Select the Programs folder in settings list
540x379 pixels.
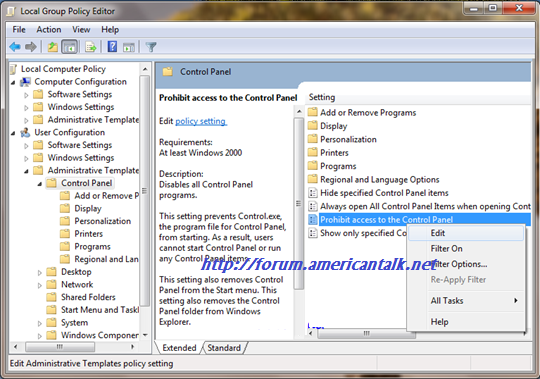(x=338, y=166)
